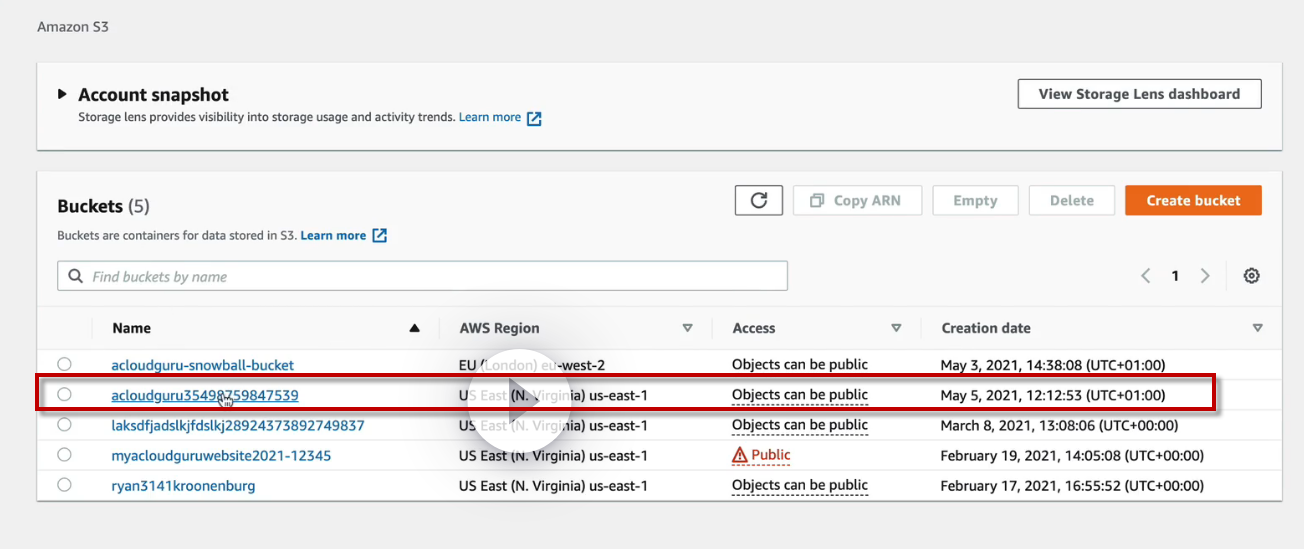Click the Find buckets by name field
Screen dimensions: 1304x549
point(430,277)
